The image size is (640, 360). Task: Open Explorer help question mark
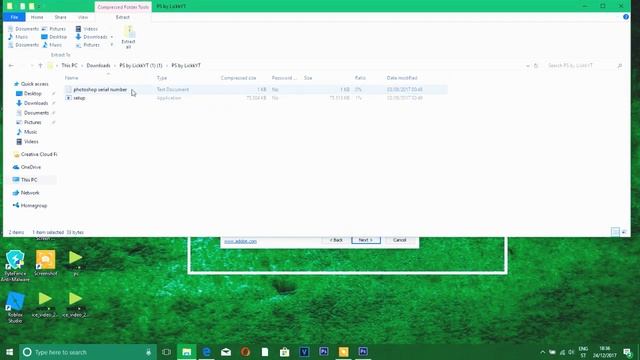pos(626,17)
